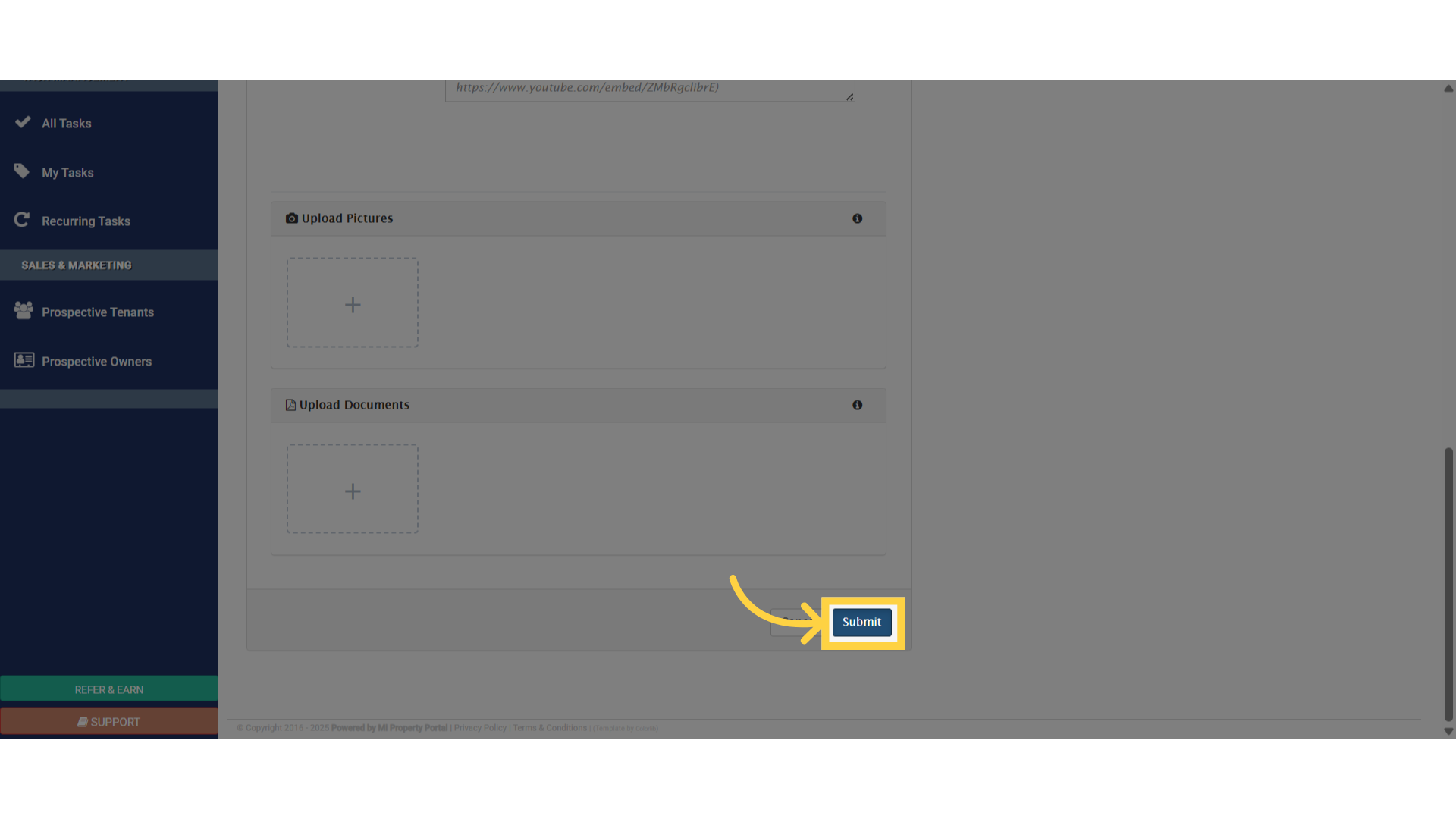Open the Support button
The image size is (1456, 819).
(x=109, y=722)
